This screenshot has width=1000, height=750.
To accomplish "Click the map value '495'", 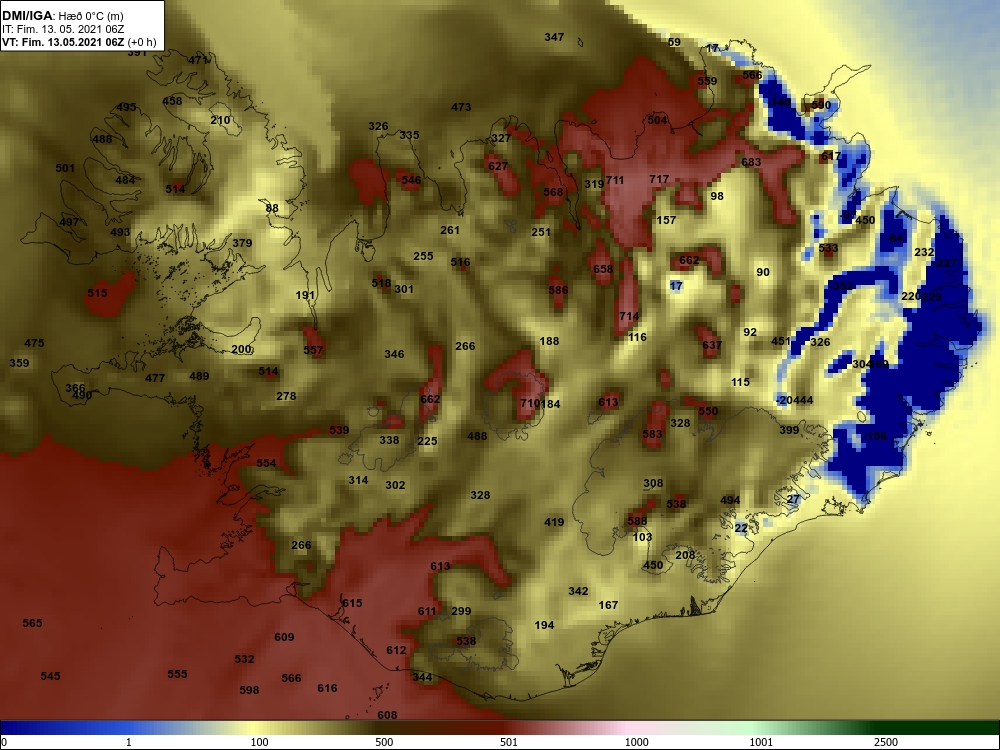I will pos(126,107).
